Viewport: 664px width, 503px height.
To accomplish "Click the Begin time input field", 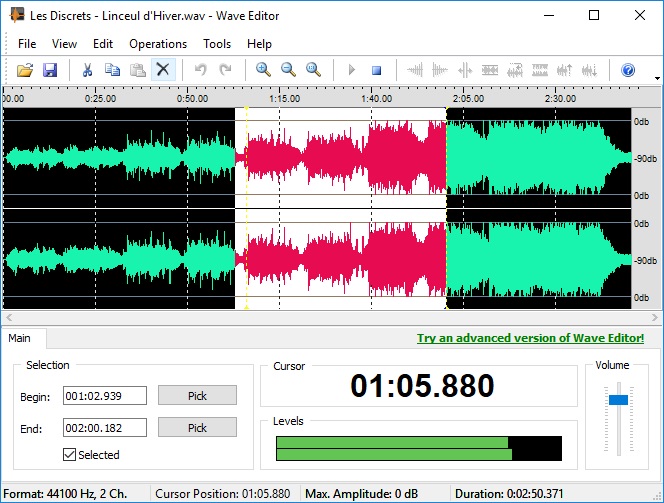I will [105, 396].
